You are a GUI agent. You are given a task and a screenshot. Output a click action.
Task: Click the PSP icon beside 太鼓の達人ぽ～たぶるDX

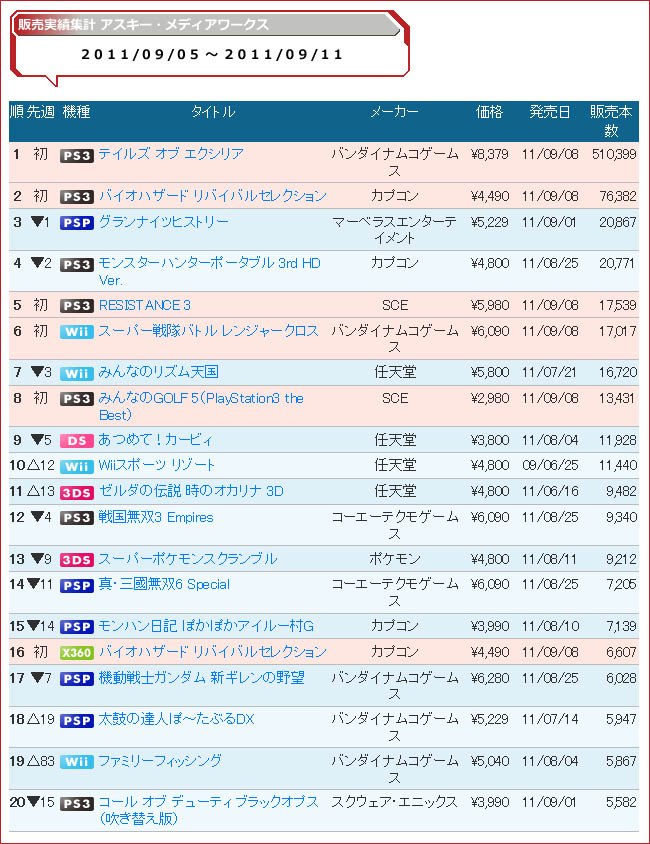point(76,720)
